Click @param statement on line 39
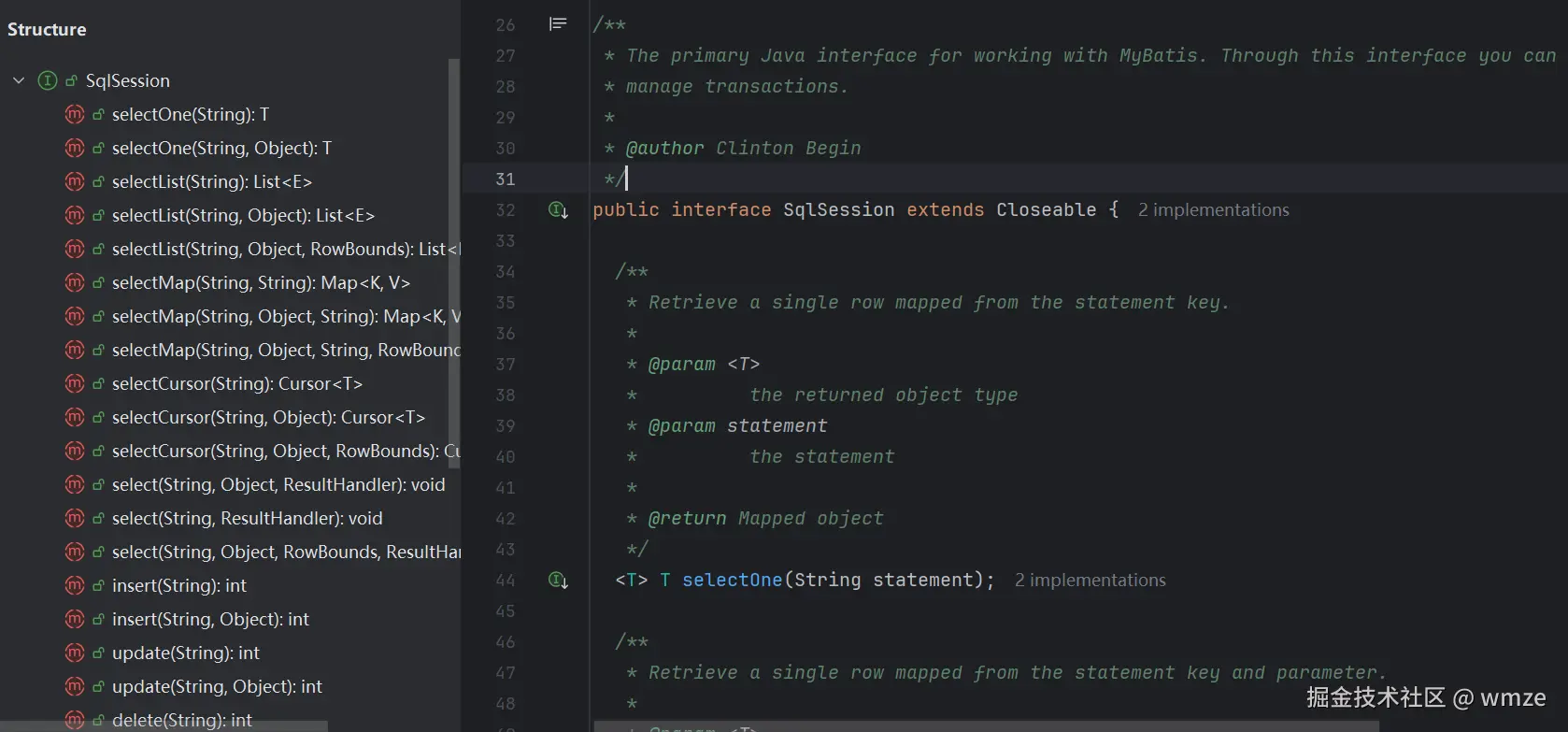The height and width of the screenshot is (732, 1568). (x=737, y=426)
